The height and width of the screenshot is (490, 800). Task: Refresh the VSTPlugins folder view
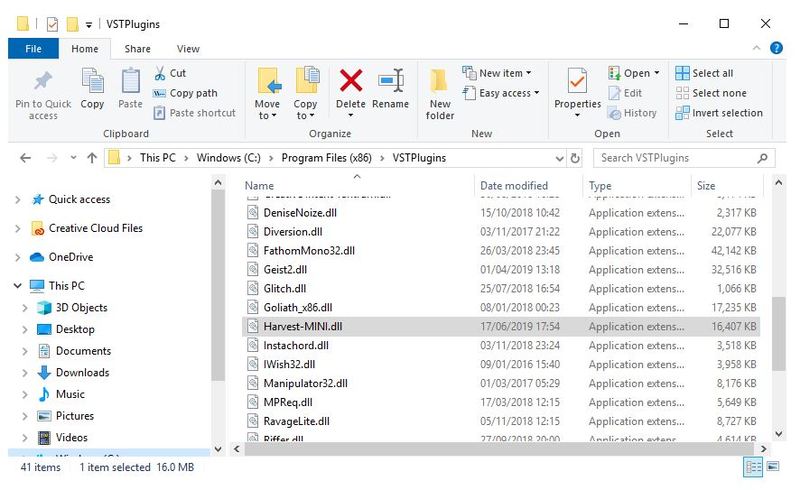(575, 158)
